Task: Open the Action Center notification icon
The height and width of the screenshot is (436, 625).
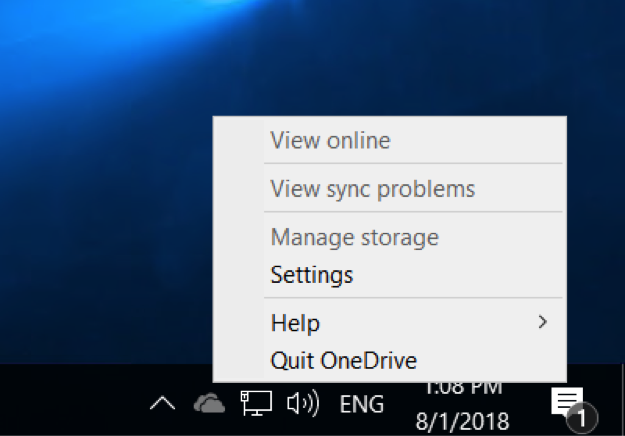Action: [567, 401]
